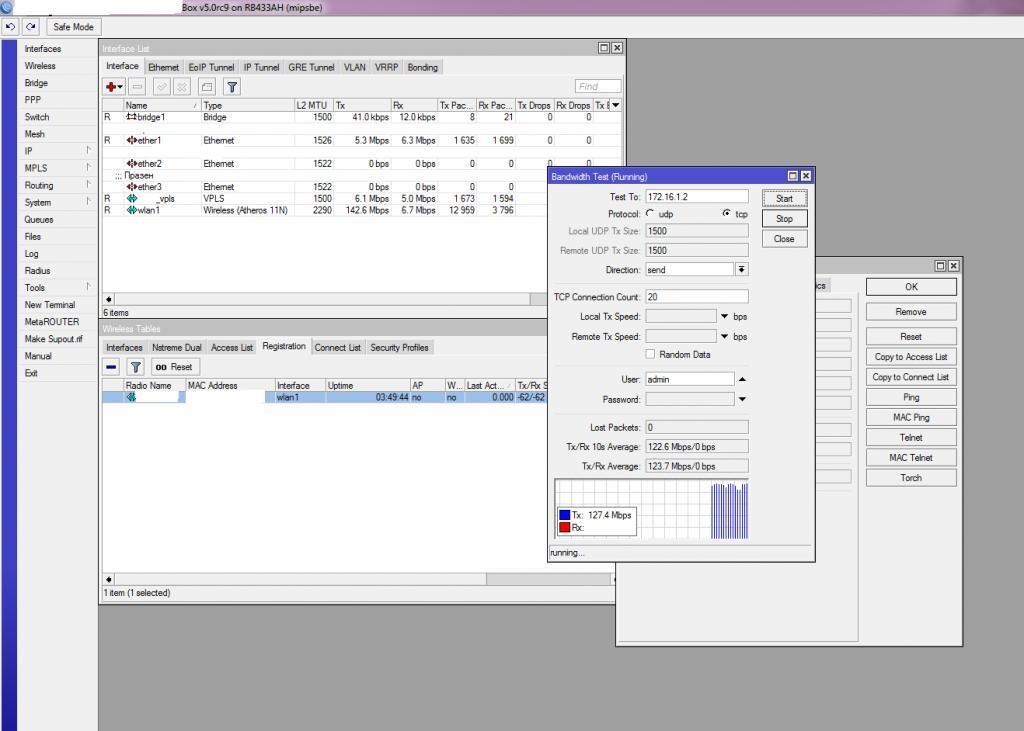Click the wlan1 wireless interface icon
This screenshot has width=1024, height=731.
point(131,210)
